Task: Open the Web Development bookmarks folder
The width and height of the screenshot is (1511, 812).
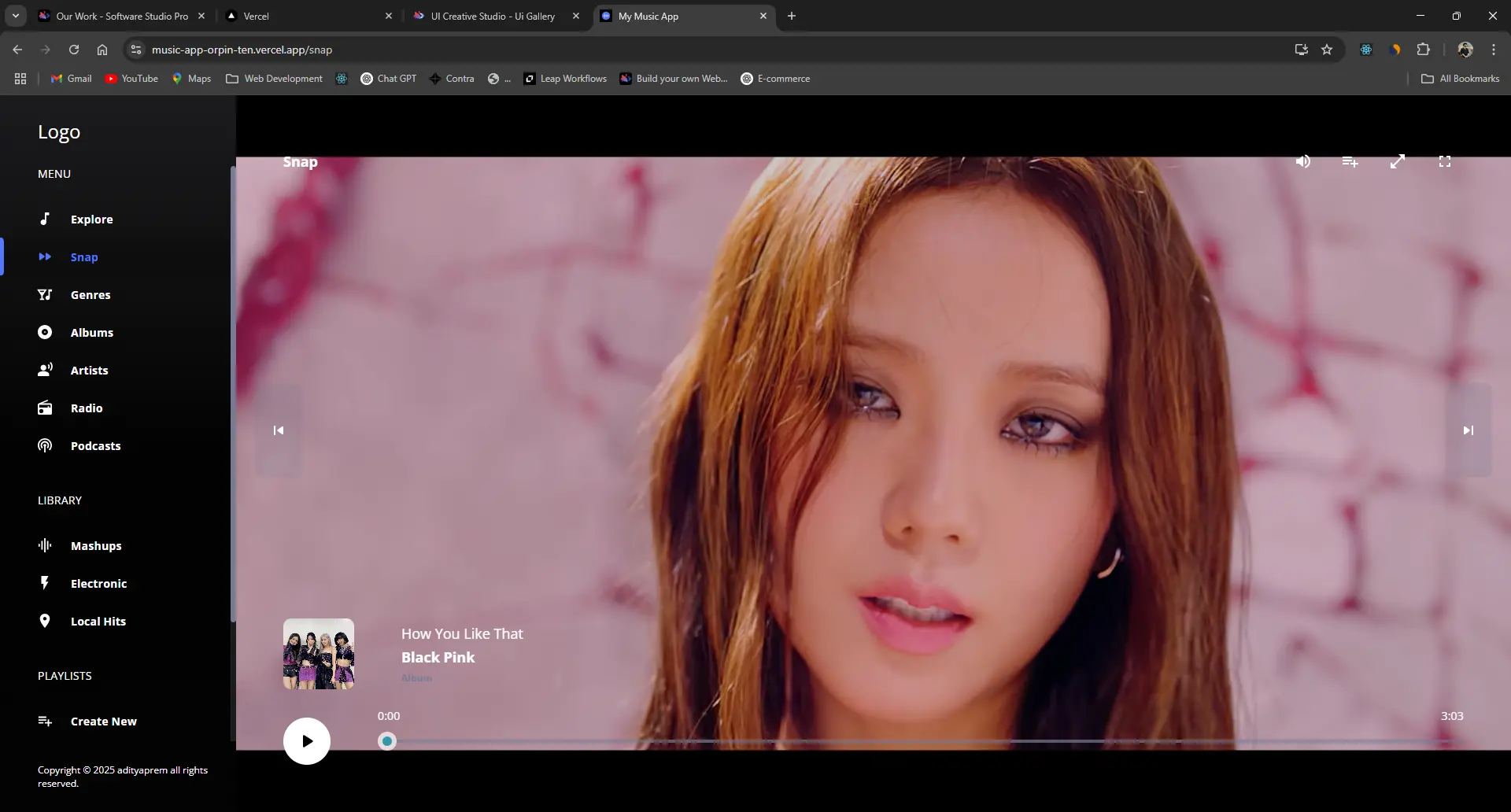Action: (x=274, y=79)
